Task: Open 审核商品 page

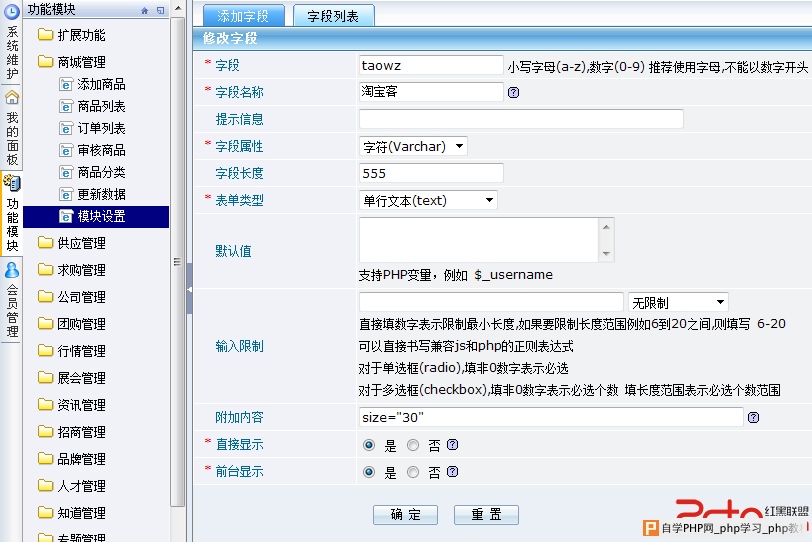Action: click(92, 151)
